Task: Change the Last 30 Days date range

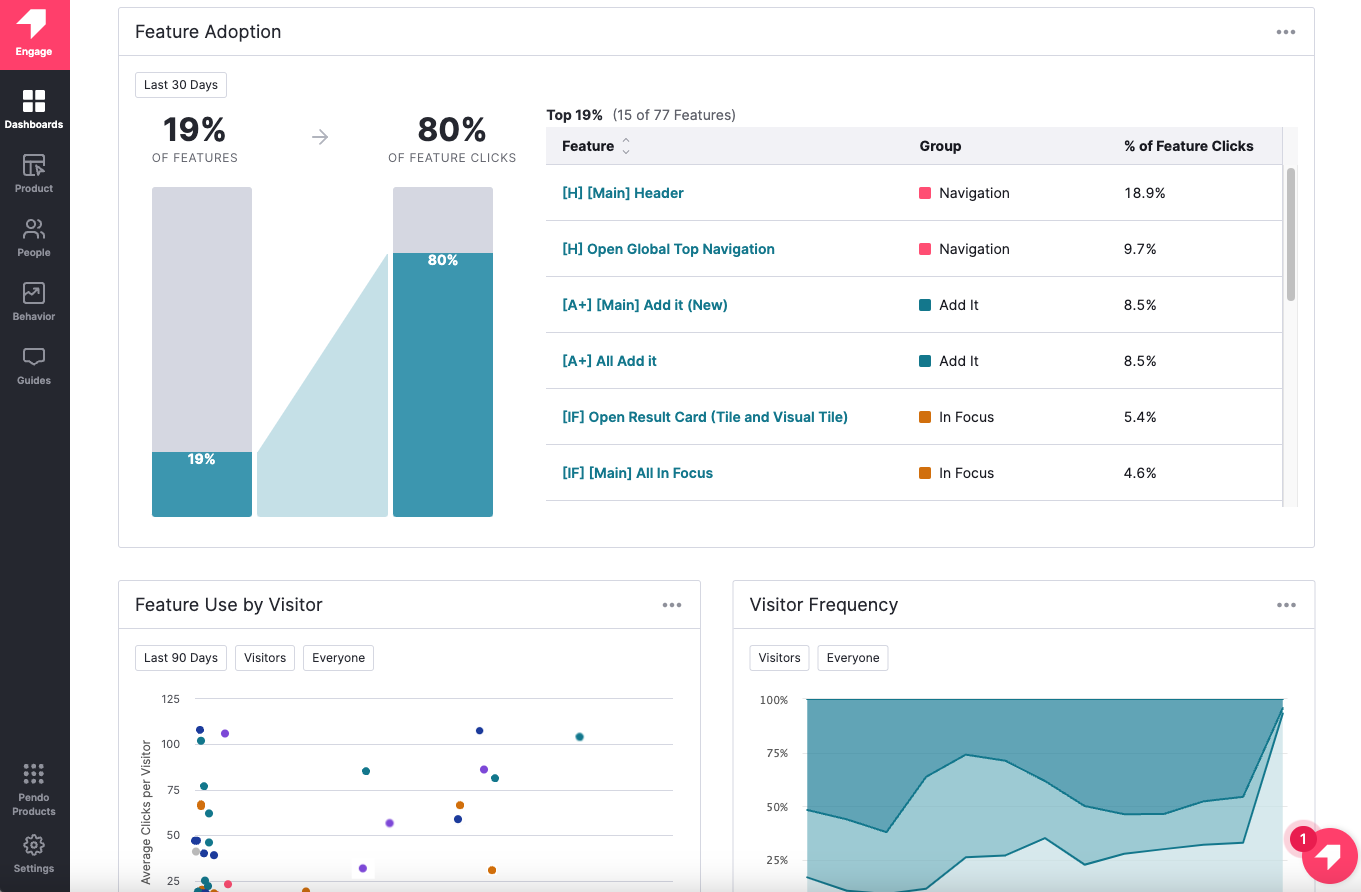Action: coord(181,85)
